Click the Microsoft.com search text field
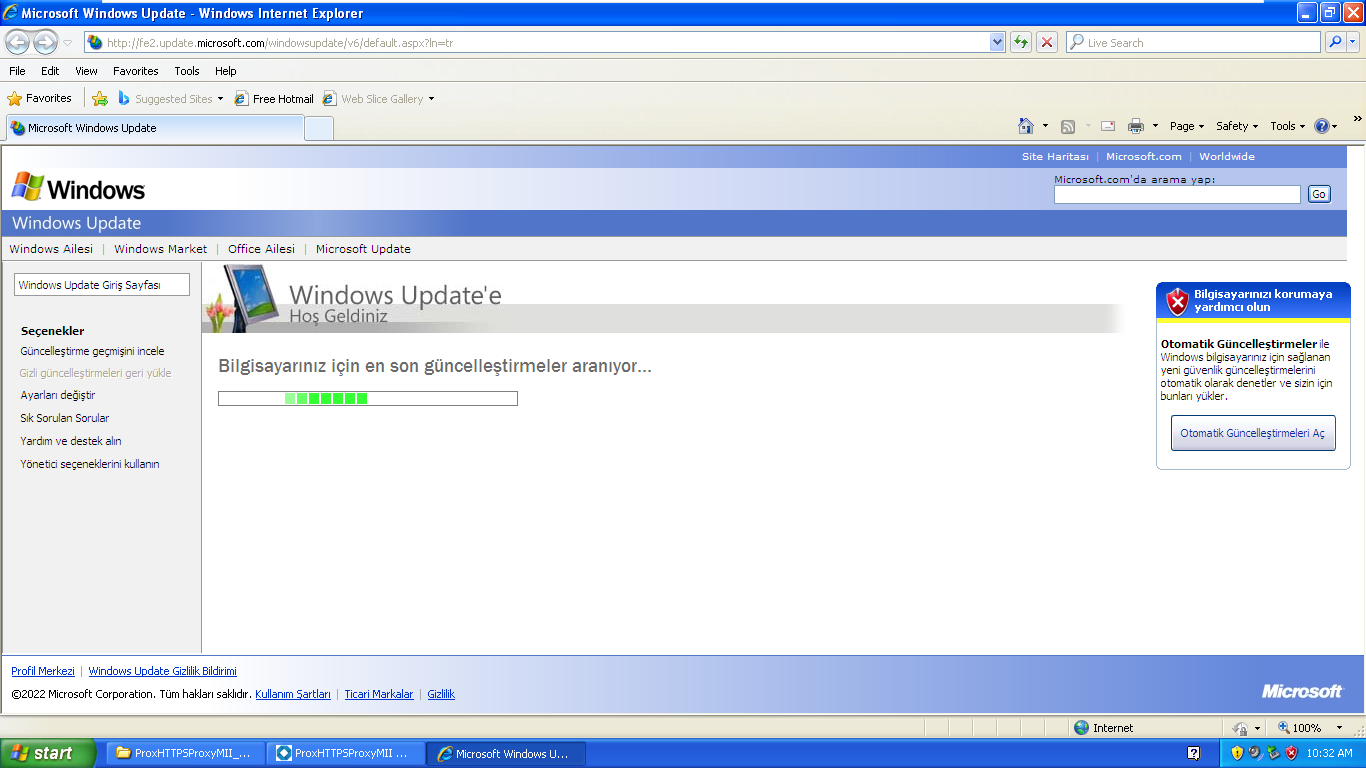 (1177, 194)
